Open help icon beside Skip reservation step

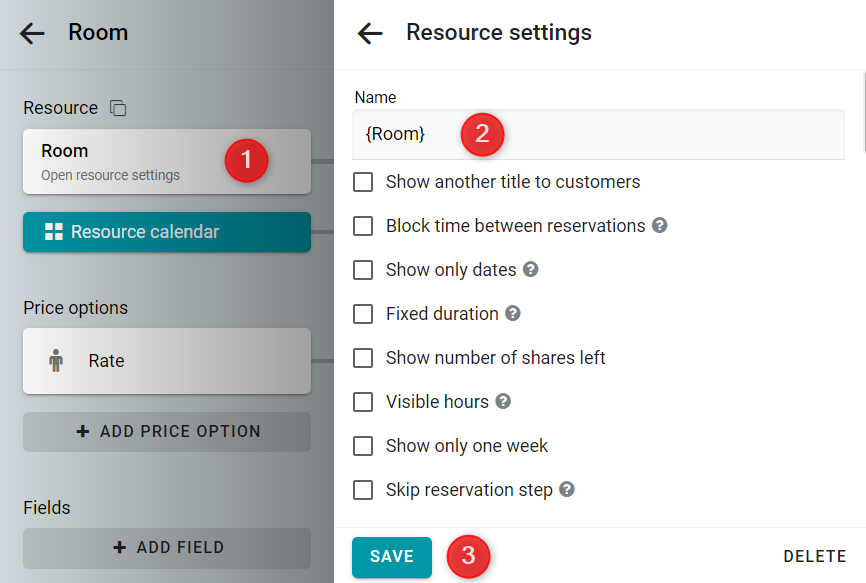[x=567, y=489]
